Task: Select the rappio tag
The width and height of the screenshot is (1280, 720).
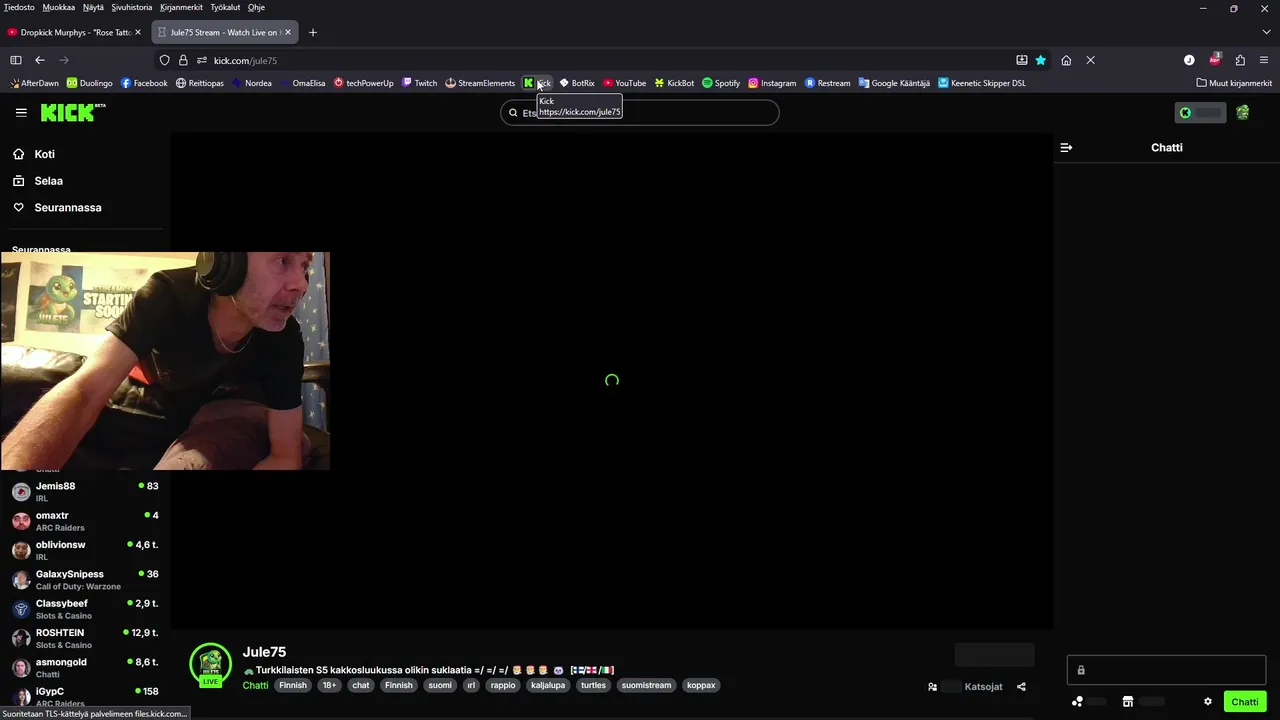Action: click(503, 686)
